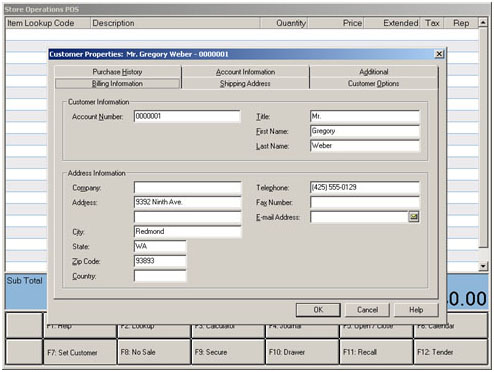Click the Telephone number field
494x372 pixels.
coord(365,187)
